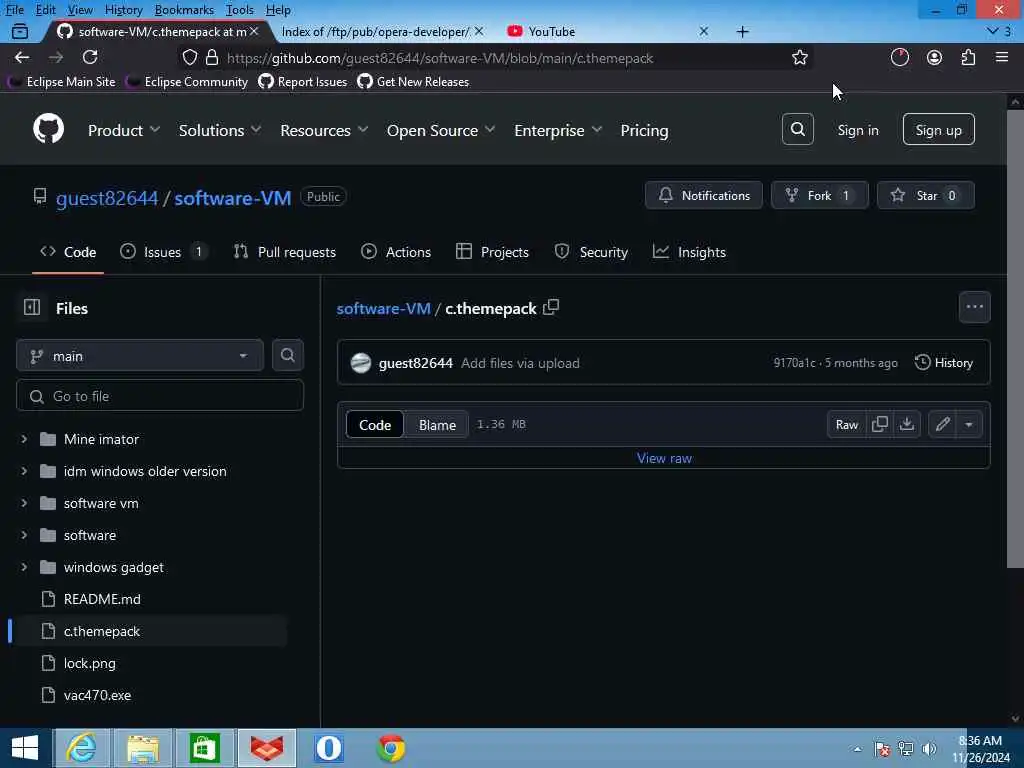Open new tab with plus icon
The height and width of the screenshot is (768, 1024).
point(743,31)
